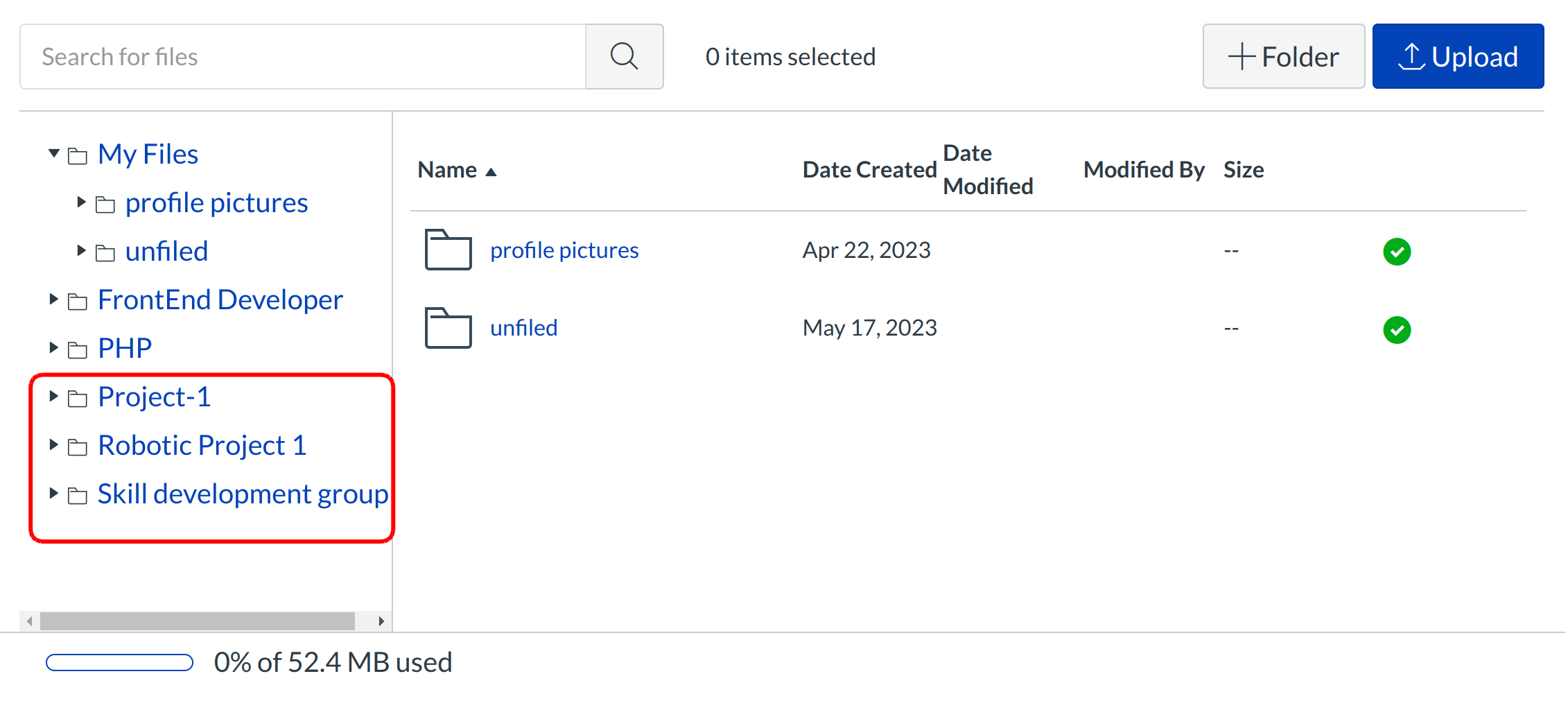Collapse the My Files tree folder
The height and width of the screenshot is (710, 1568).
[54, 153]
